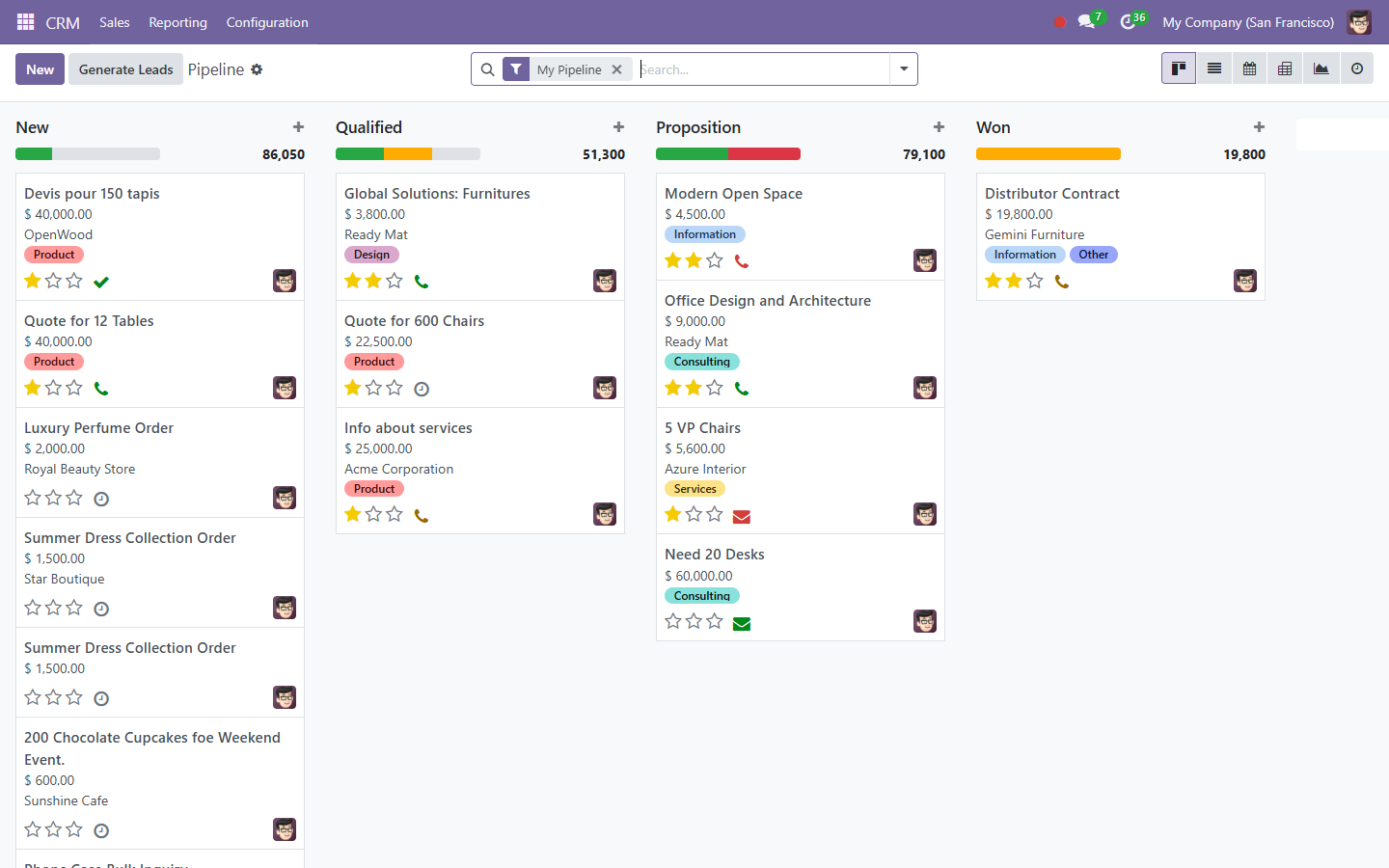Viewport: 1389px width, 868px height.
Task: Open phone activity on Info about services
Action: point(422,516)
